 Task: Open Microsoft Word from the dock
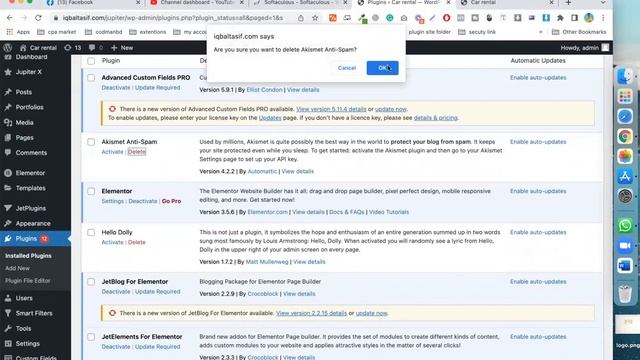[624, 266]
